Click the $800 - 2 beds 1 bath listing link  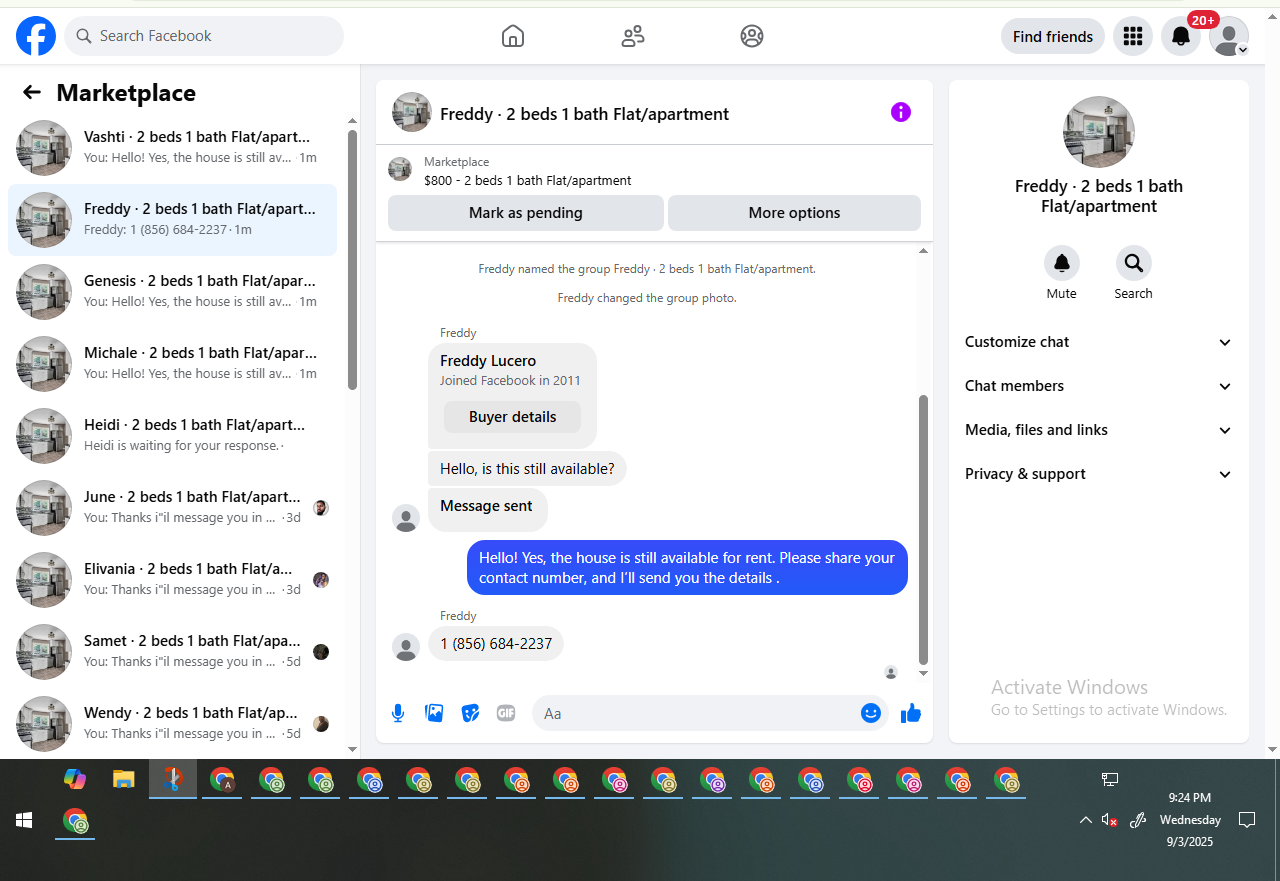(527, 181)
